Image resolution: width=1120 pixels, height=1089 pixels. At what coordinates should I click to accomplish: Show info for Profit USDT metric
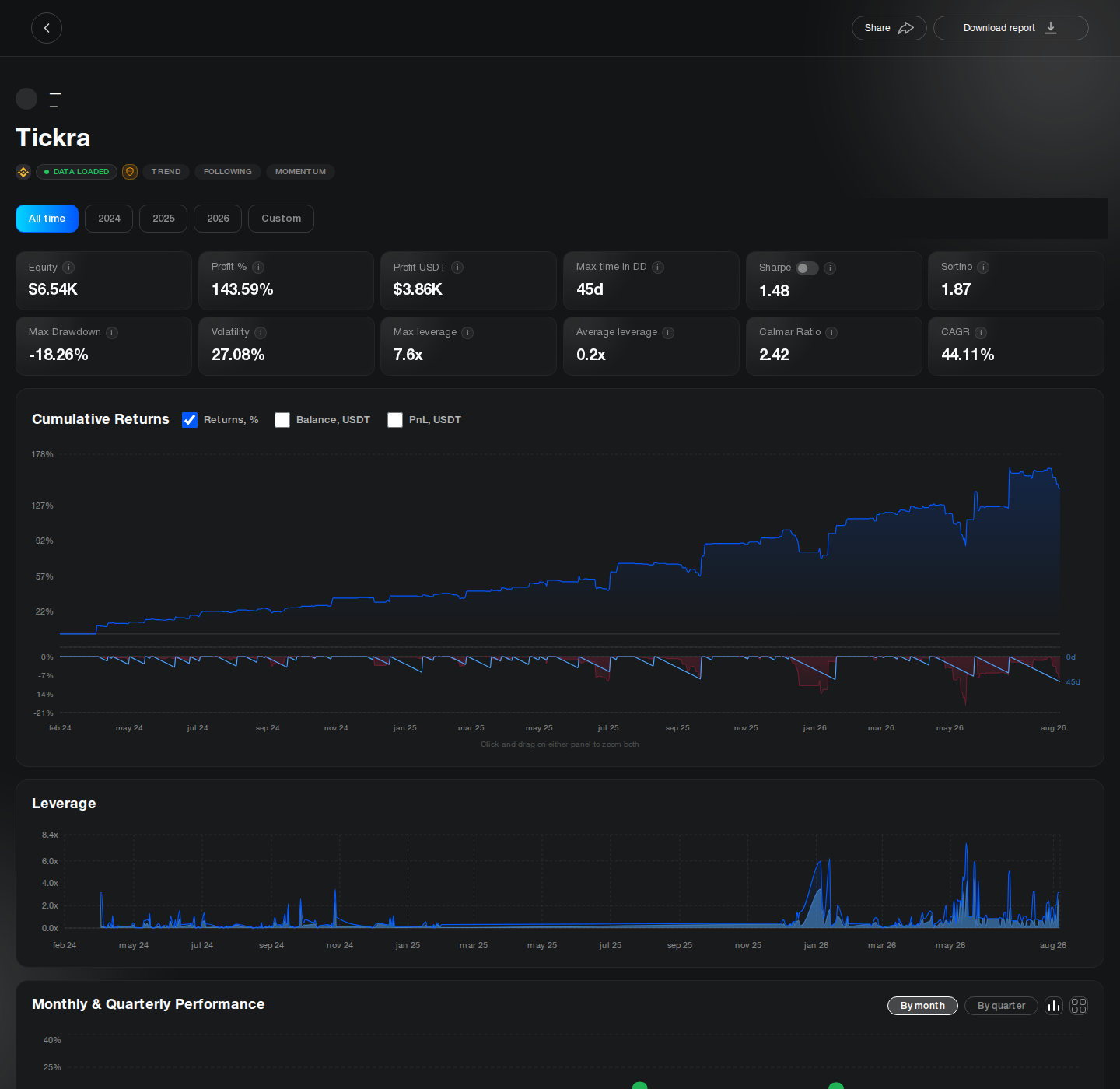(x=457, y=268)
